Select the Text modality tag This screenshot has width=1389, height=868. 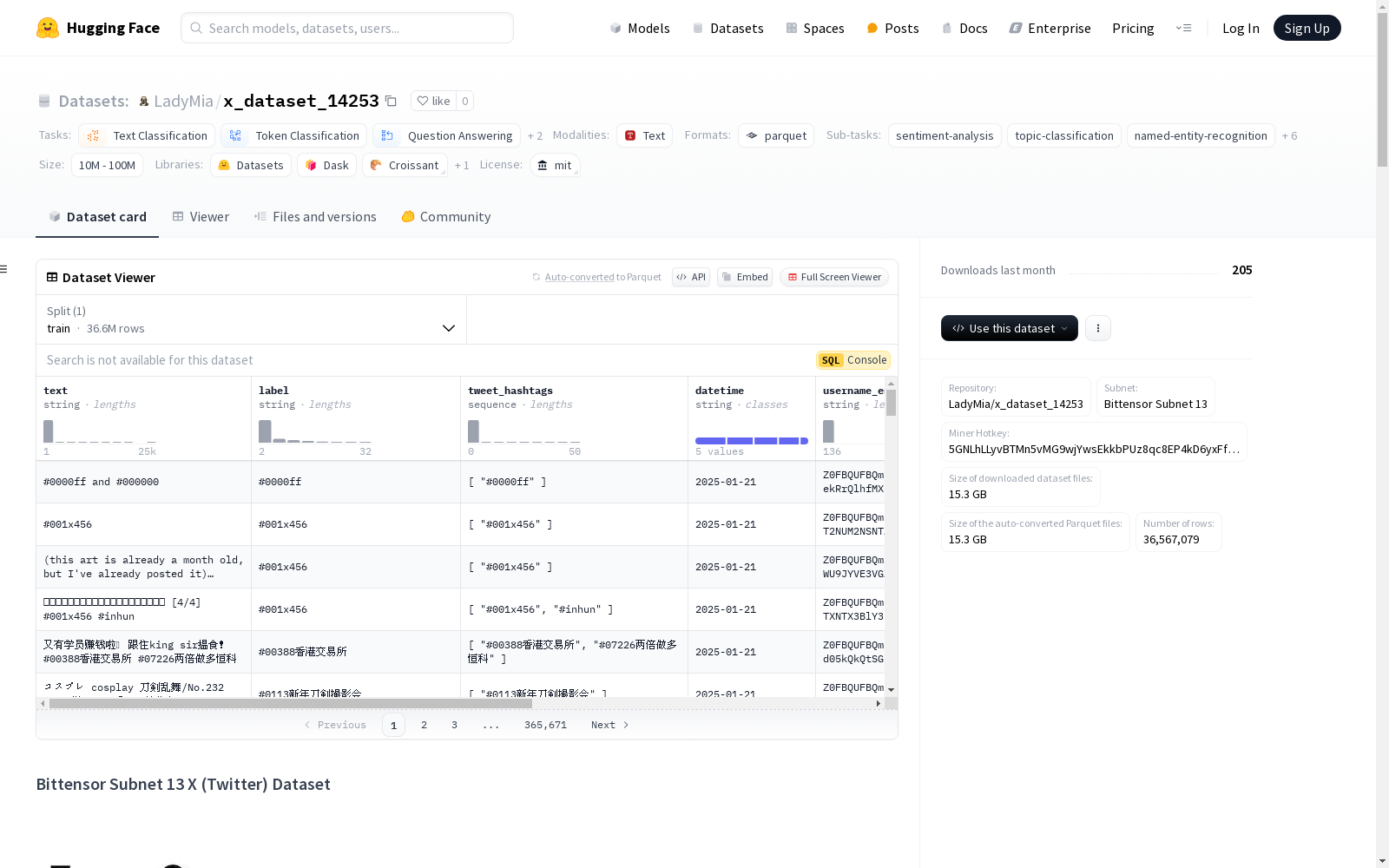pyautogui.click(x=645, y=135)
